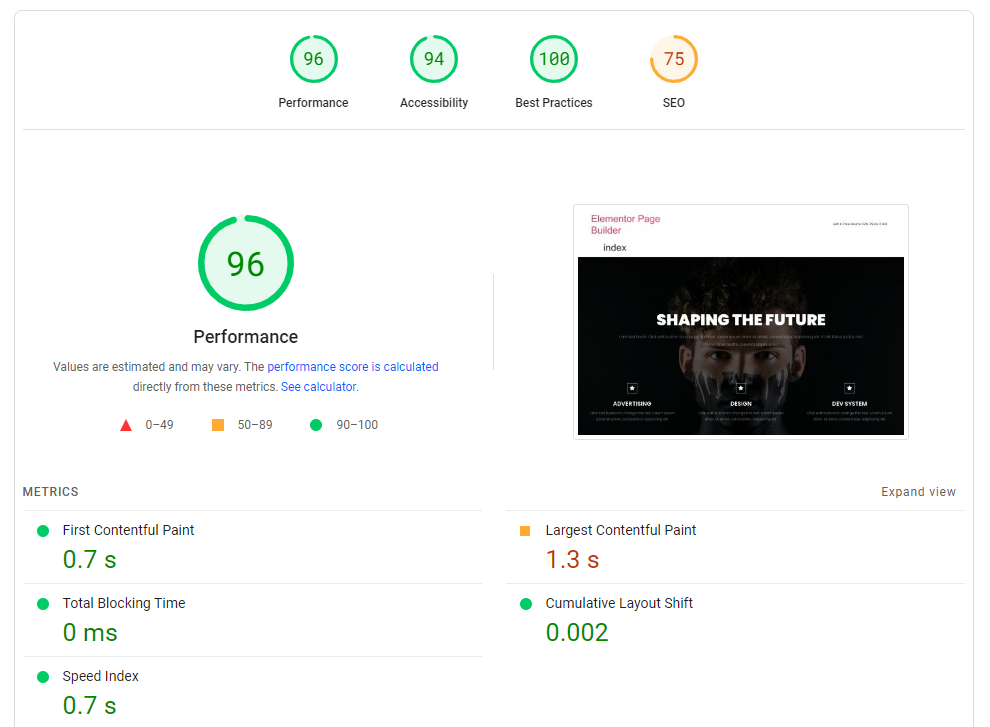
Task: Jump to the SEO score gauge 75
Action: (x=674, y=59)
